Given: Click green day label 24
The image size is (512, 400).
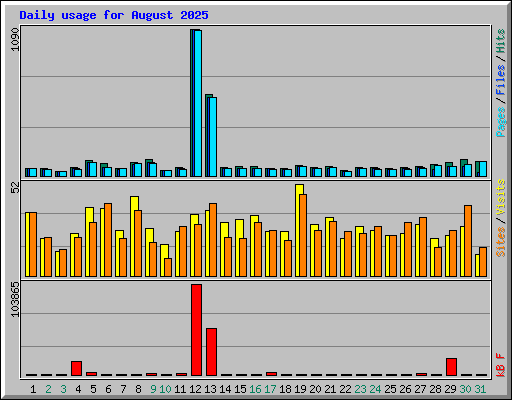Looking at the screenshot, I should point(375,389).
